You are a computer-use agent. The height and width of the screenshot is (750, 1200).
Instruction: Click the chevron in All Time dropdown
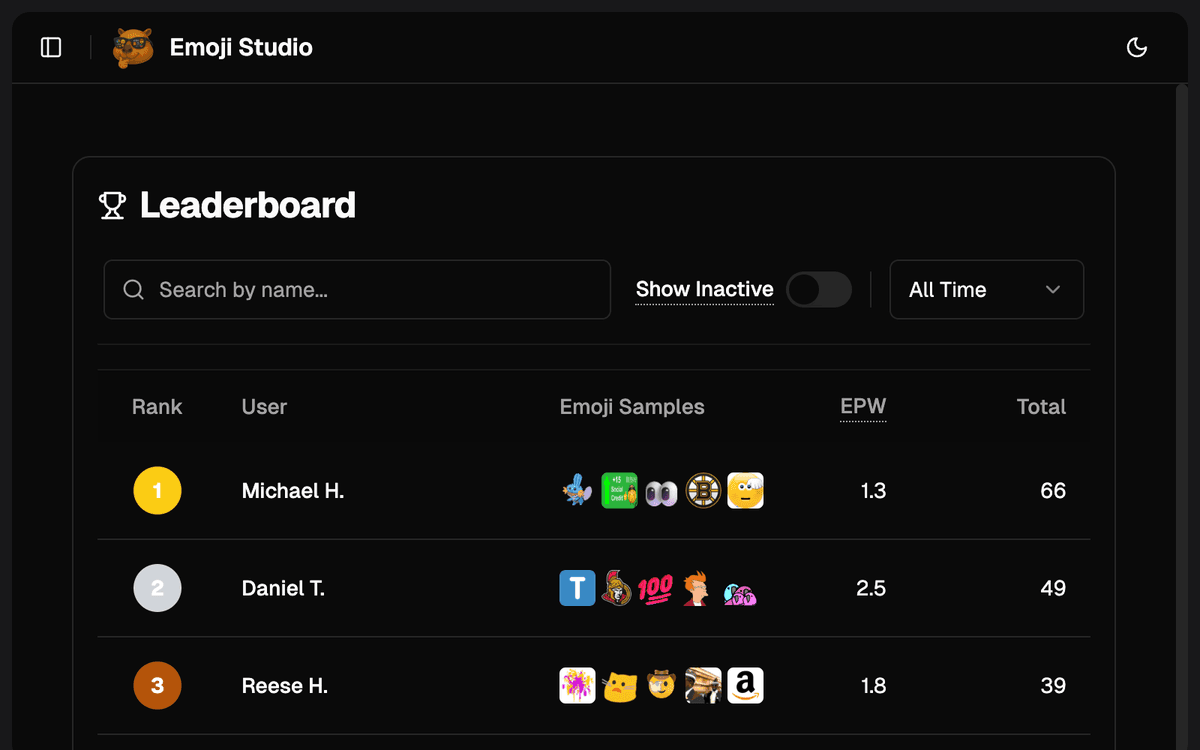pyautogui.click(x=1052, y=290)
